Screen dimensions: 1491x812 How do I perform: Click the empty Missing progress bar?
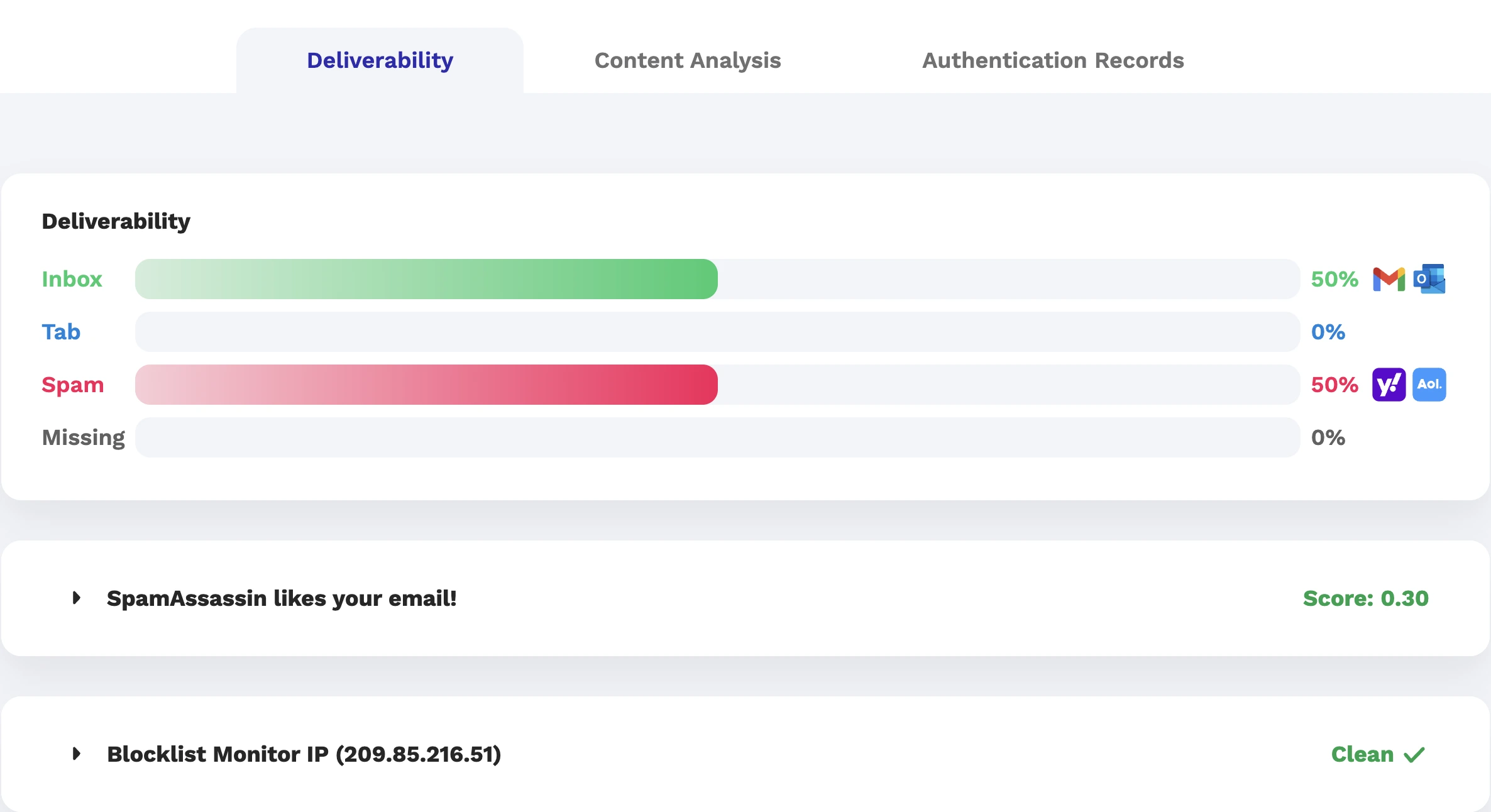[x=717, y=437]
